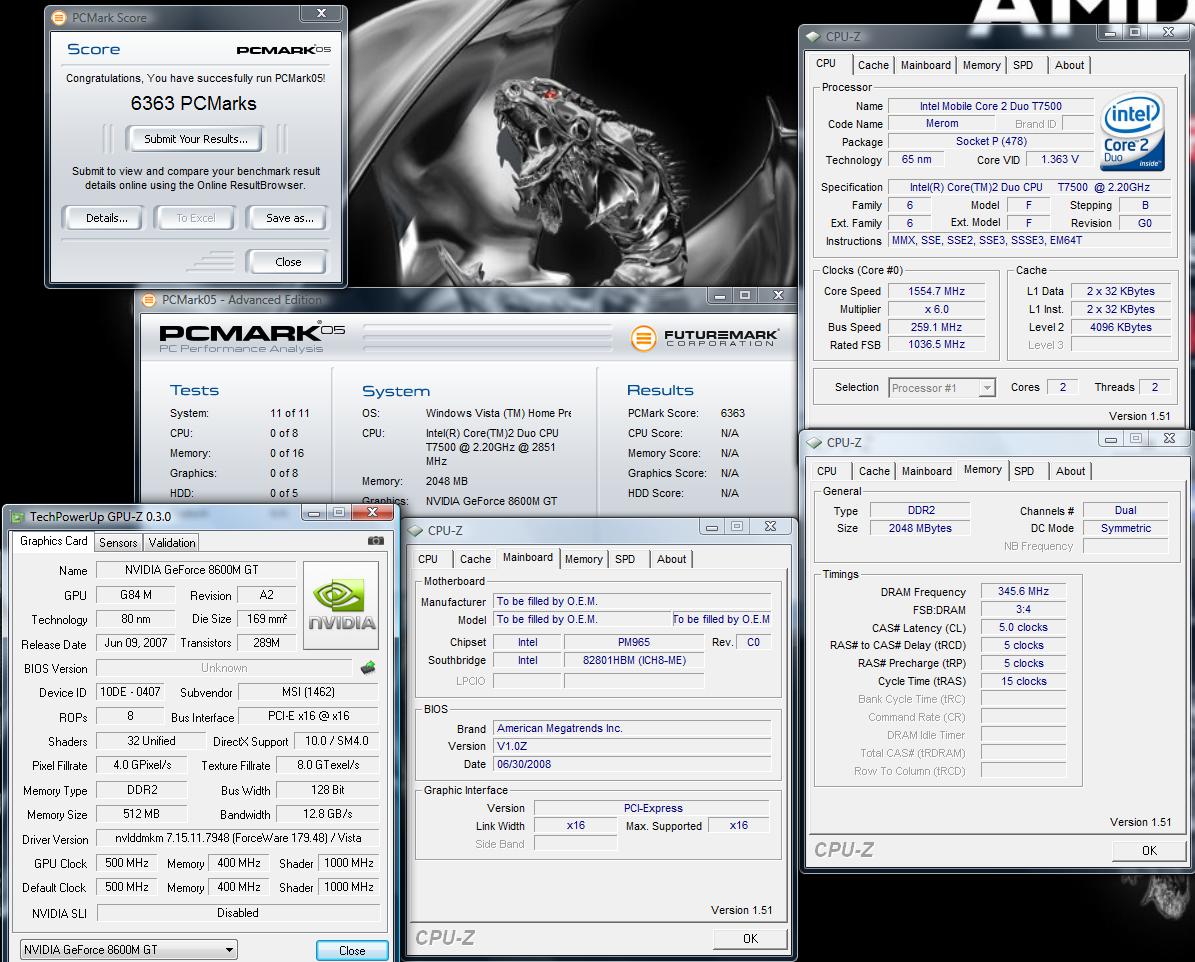Click the Southbridge value 82801HBM (ICH8-ME)
Screen dimensions: 1195x962
tap(634, 660)
